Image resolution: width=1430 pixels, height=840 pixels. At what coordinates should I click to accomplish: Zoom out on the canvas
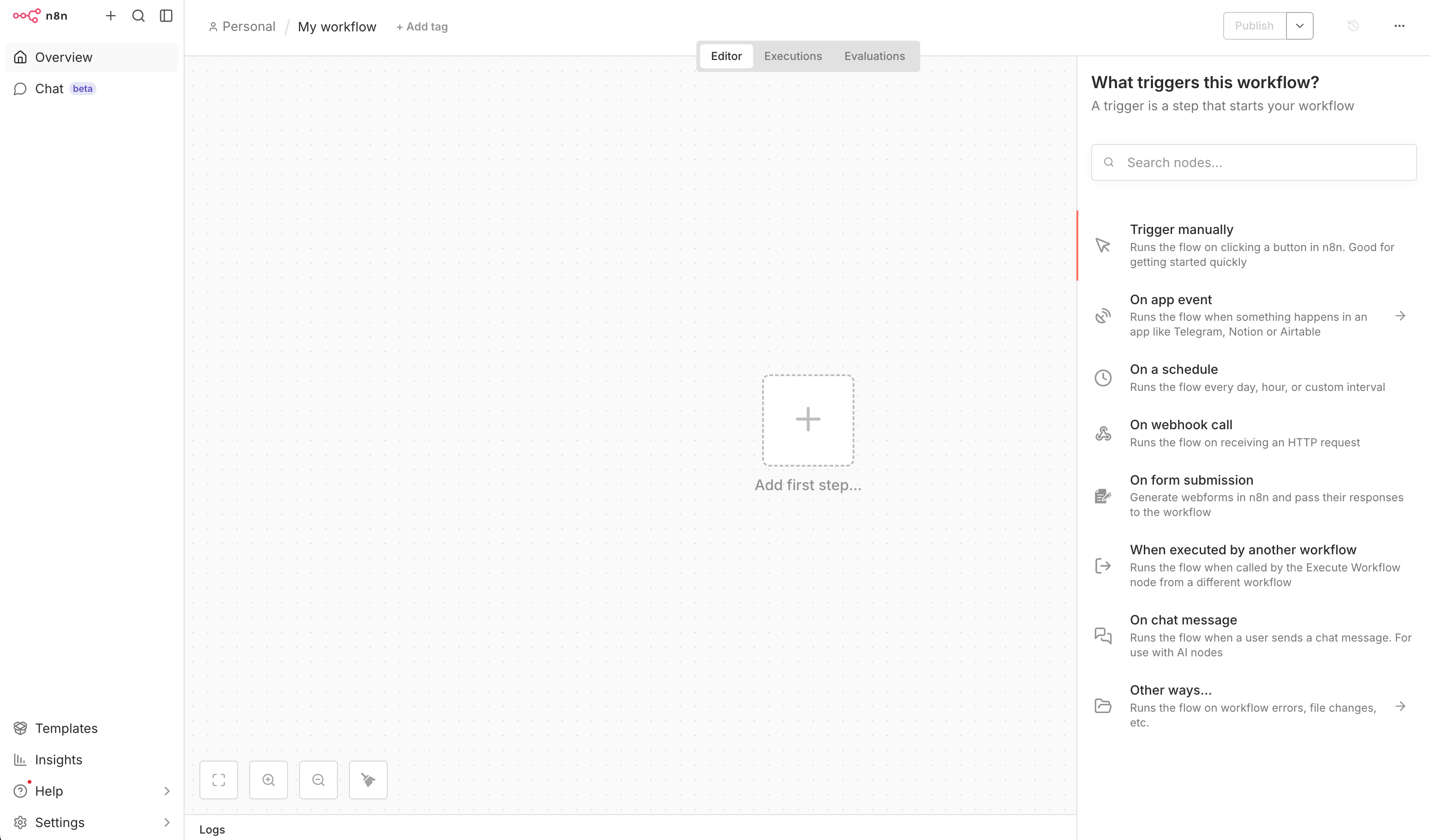pos(318,779)
